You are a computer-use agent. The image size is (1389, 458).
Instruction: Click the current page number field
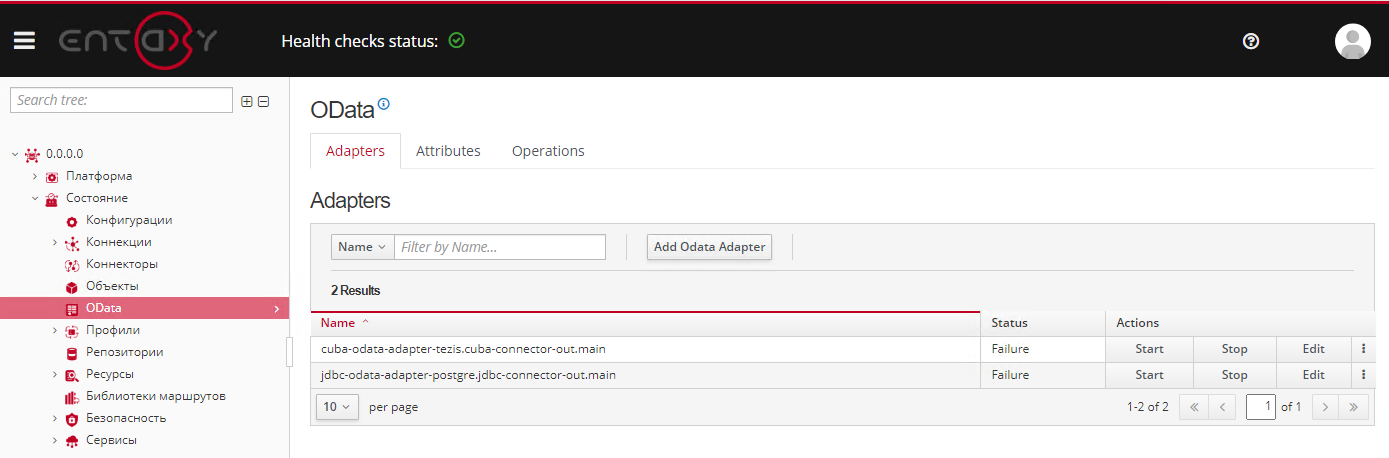[x=1261, y=407]
